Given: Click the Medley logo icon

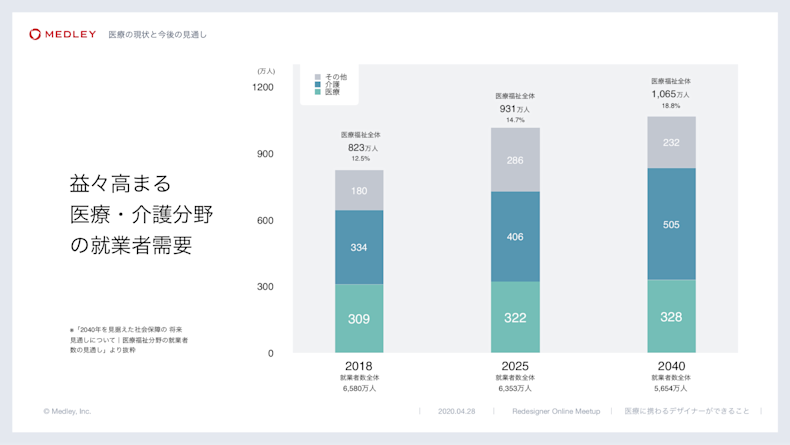Looking at the screenshot, I should click(35, 34).
